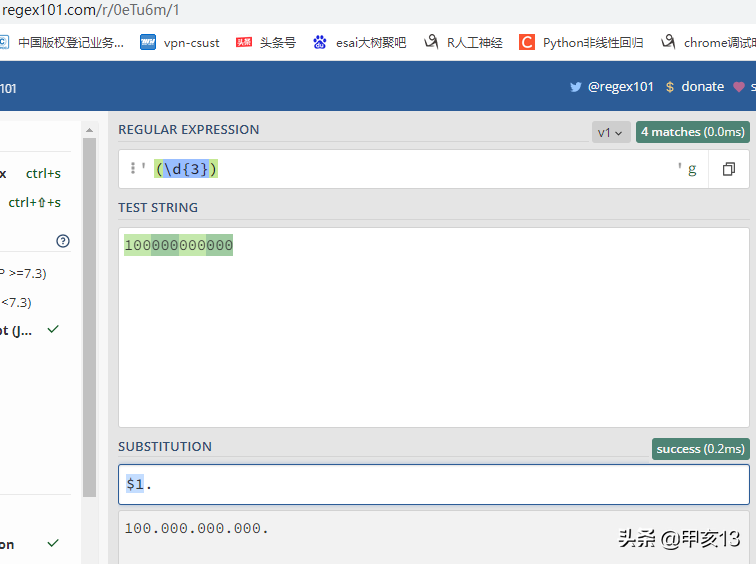Viewport: 756px width, 564px height.
Task: Focus the regular expression input field
Action: (413, 169)
